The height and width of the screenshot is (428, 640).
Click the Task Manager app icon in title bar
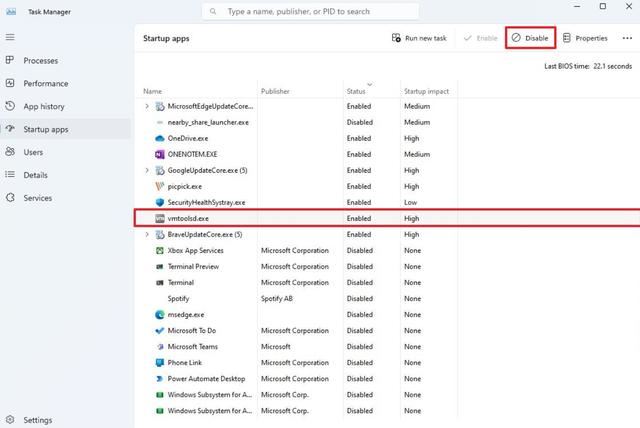click(11, 11)
